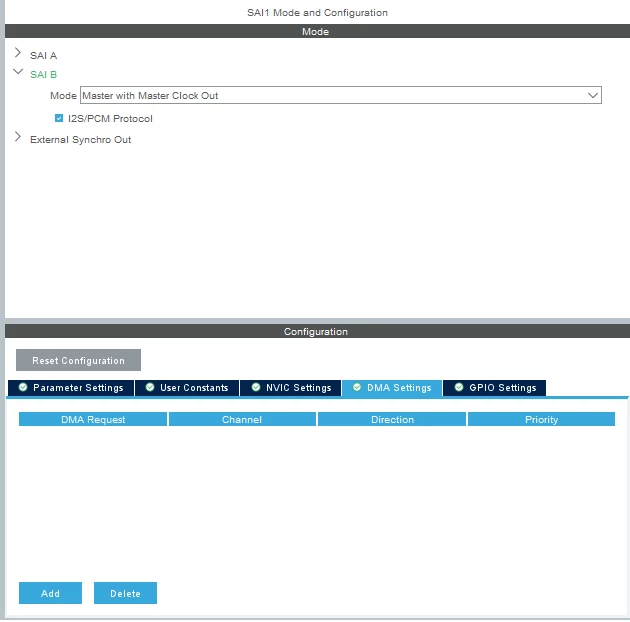Screen dimensions: 630x622
Task: Click the User Constants green check icon
Action: tap(150, 387)
